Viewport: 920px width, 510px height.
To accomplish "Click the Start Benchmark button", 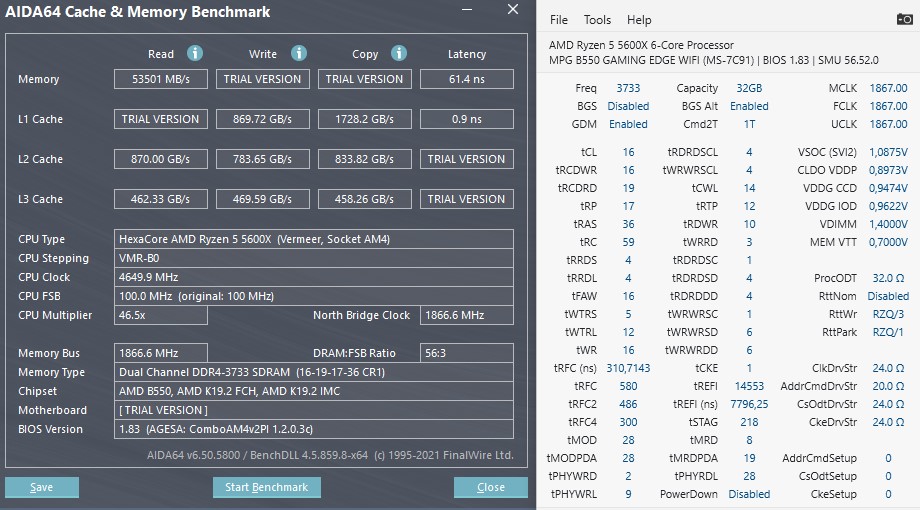I will coord(266,487).
